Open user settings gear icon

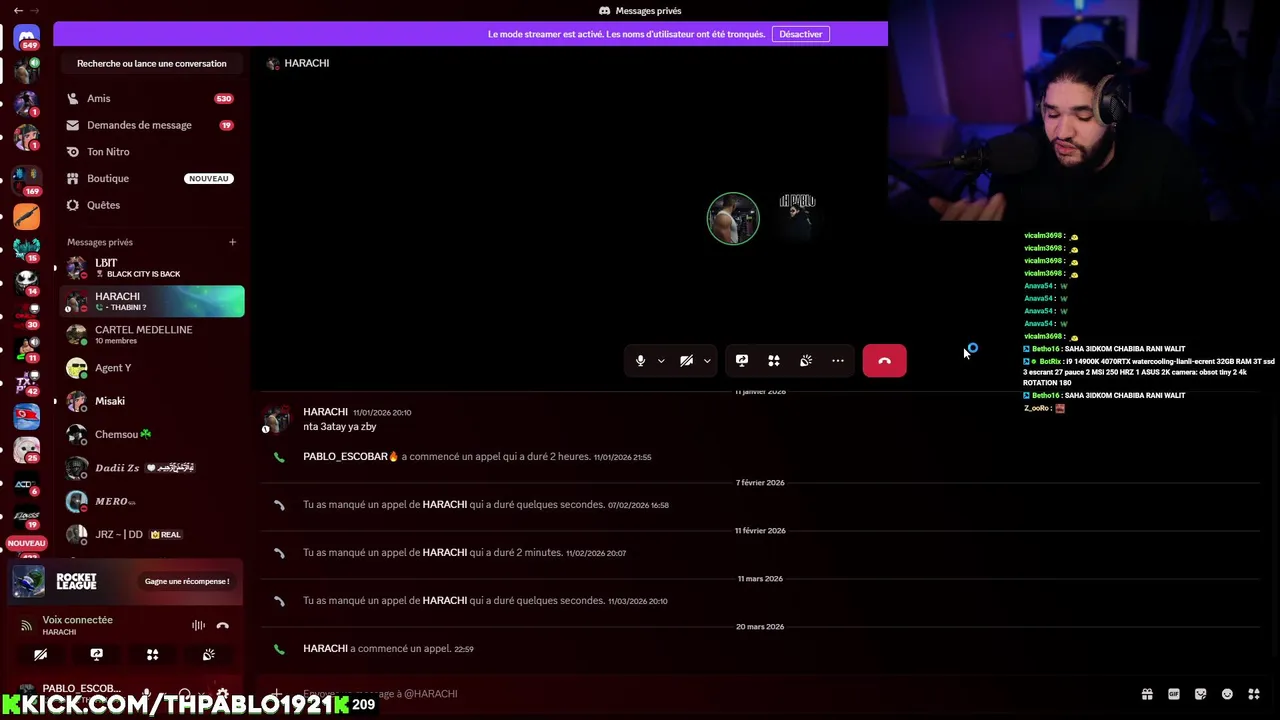[x=222, y=693]
